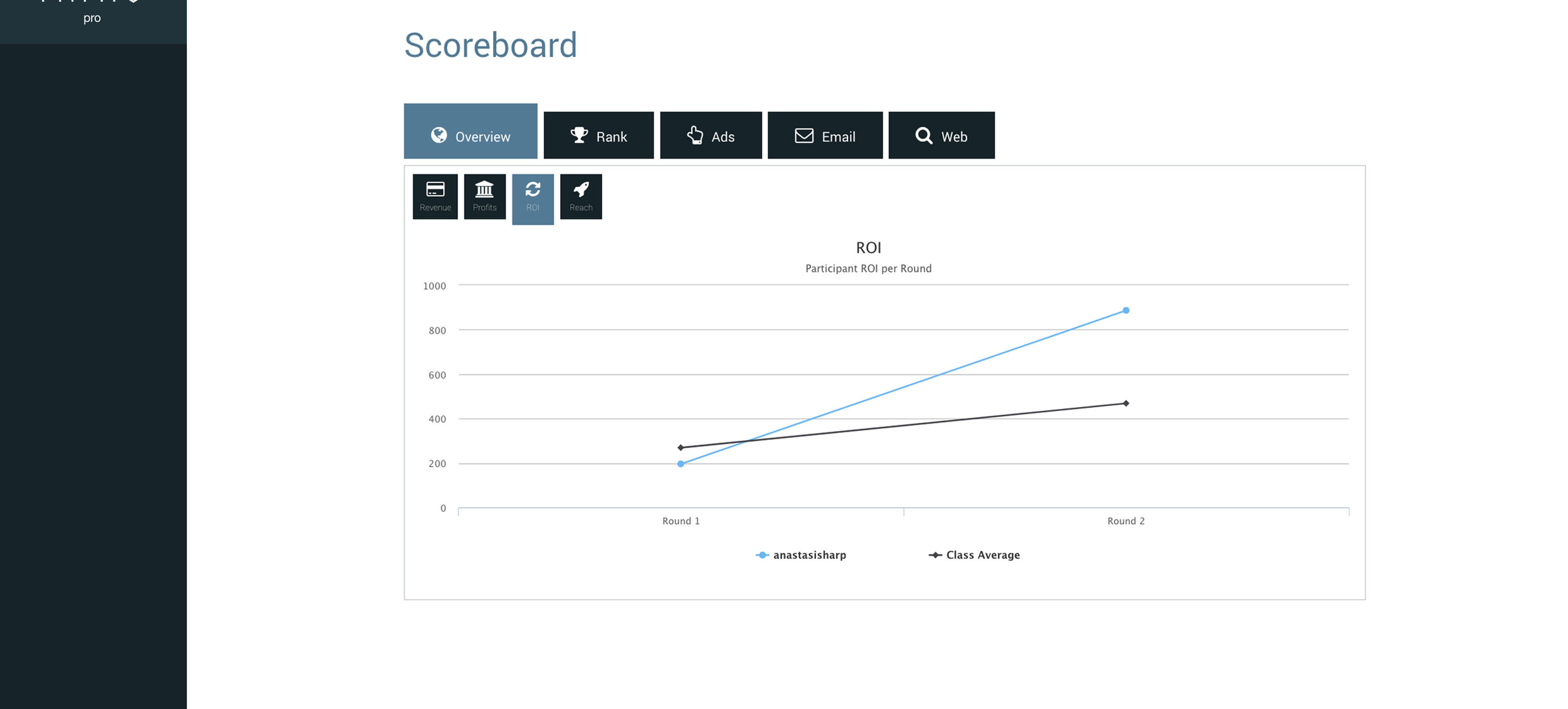Click the 600 y-axis label
Image resolution: width=1568 pixels, height=709 pixels.
[x=437, y=375]
